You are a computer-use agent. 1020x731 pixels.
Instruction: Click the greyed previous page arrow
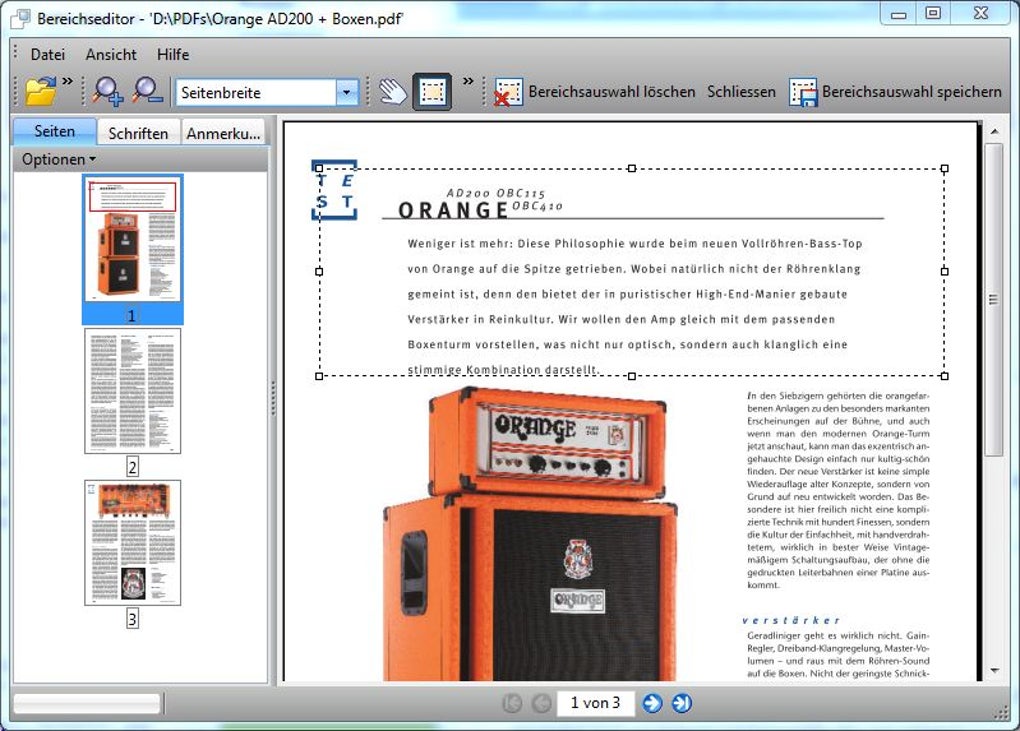pyautogui.click(x=541, y=703)
